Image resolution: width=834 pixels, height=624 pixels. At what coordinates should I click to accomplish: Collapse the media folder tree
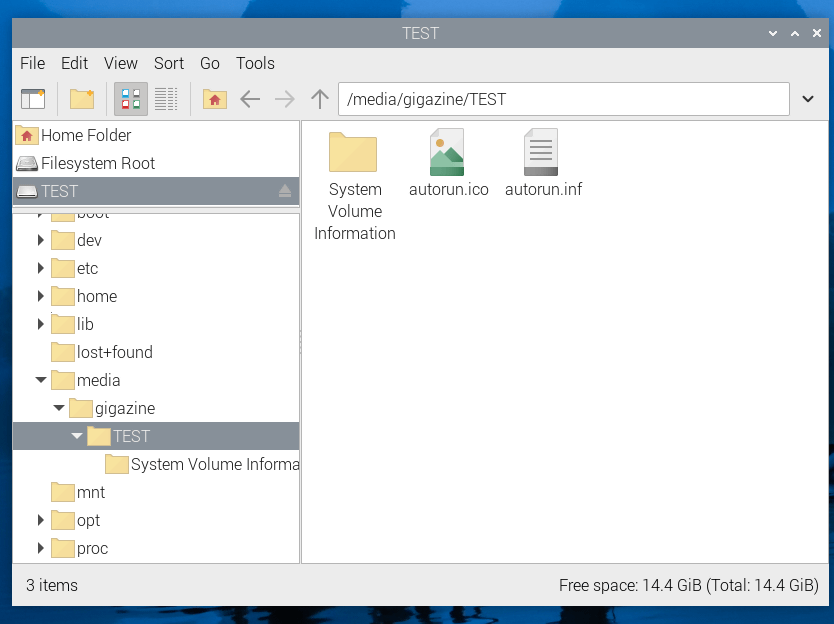pyautogui.click(x=41, y=380)
